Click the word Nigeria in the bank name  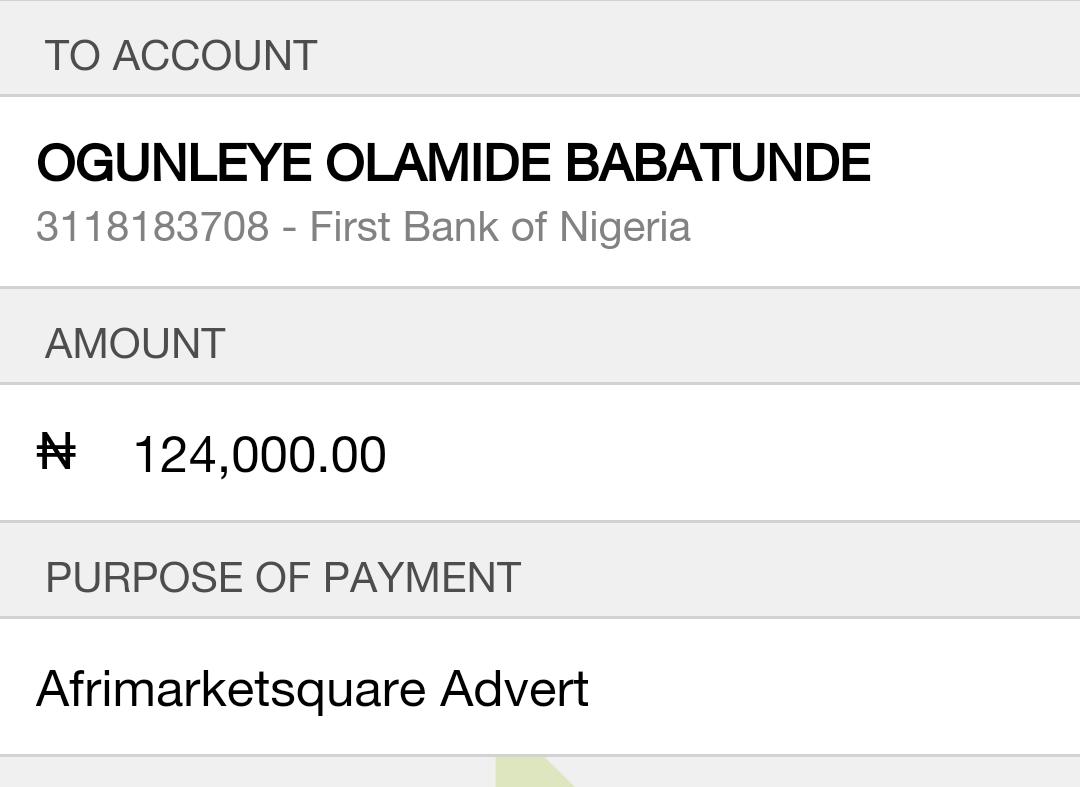[625, 227]
